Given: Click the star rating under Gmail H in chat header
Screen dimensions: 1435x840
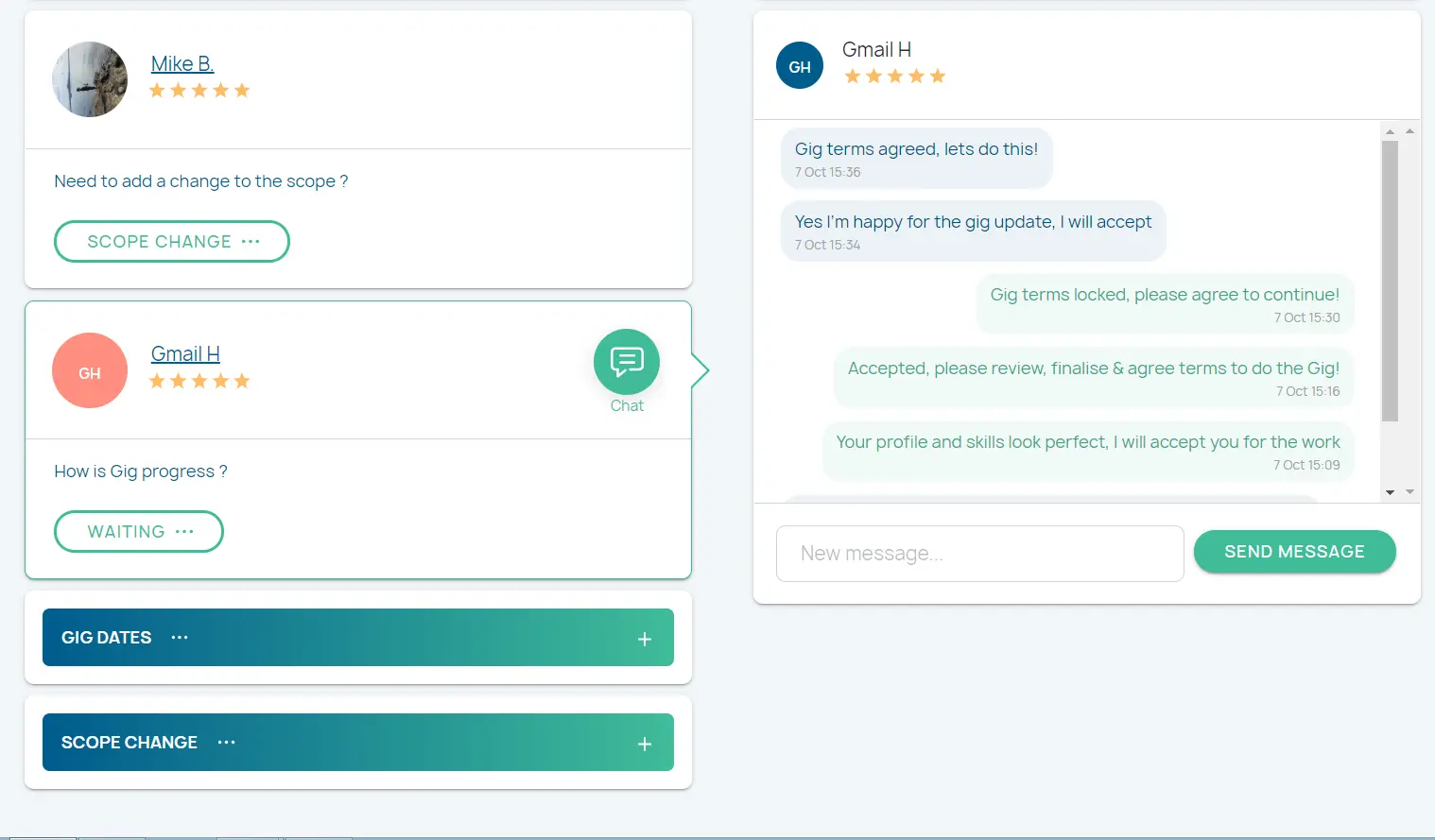Looking at the screenshot, I should tap(894, 77).
